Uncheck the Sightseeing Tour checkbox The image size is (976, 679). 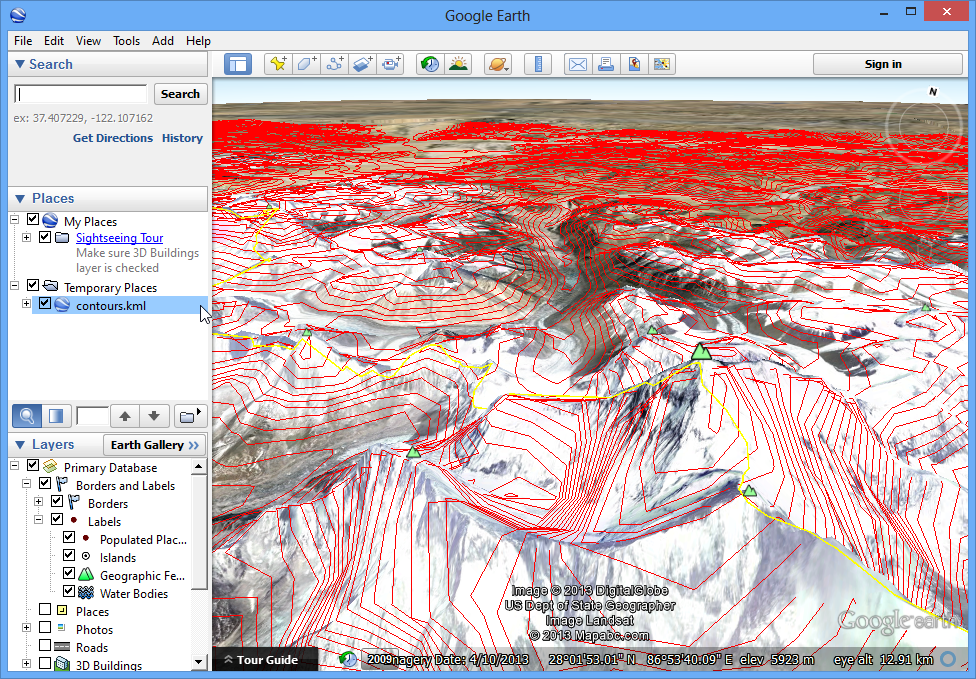[x=45, y=237]
